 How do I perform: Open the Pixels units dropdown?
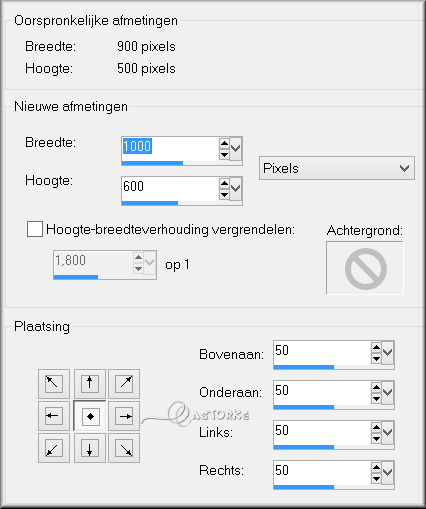(x=337, y=168)
